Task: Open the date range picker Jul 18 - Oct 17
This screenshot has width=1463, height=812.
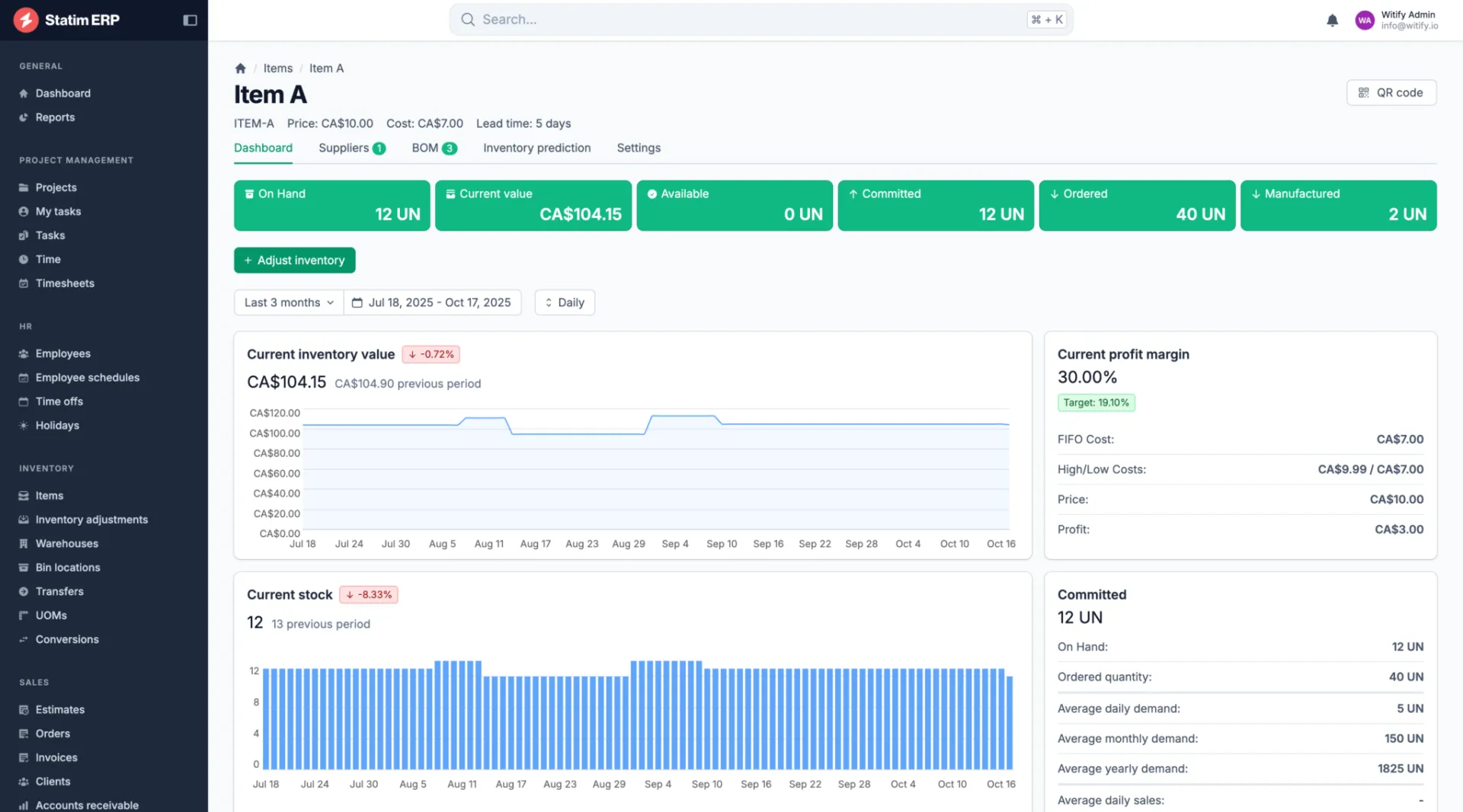Action: [x=432, y=302]
